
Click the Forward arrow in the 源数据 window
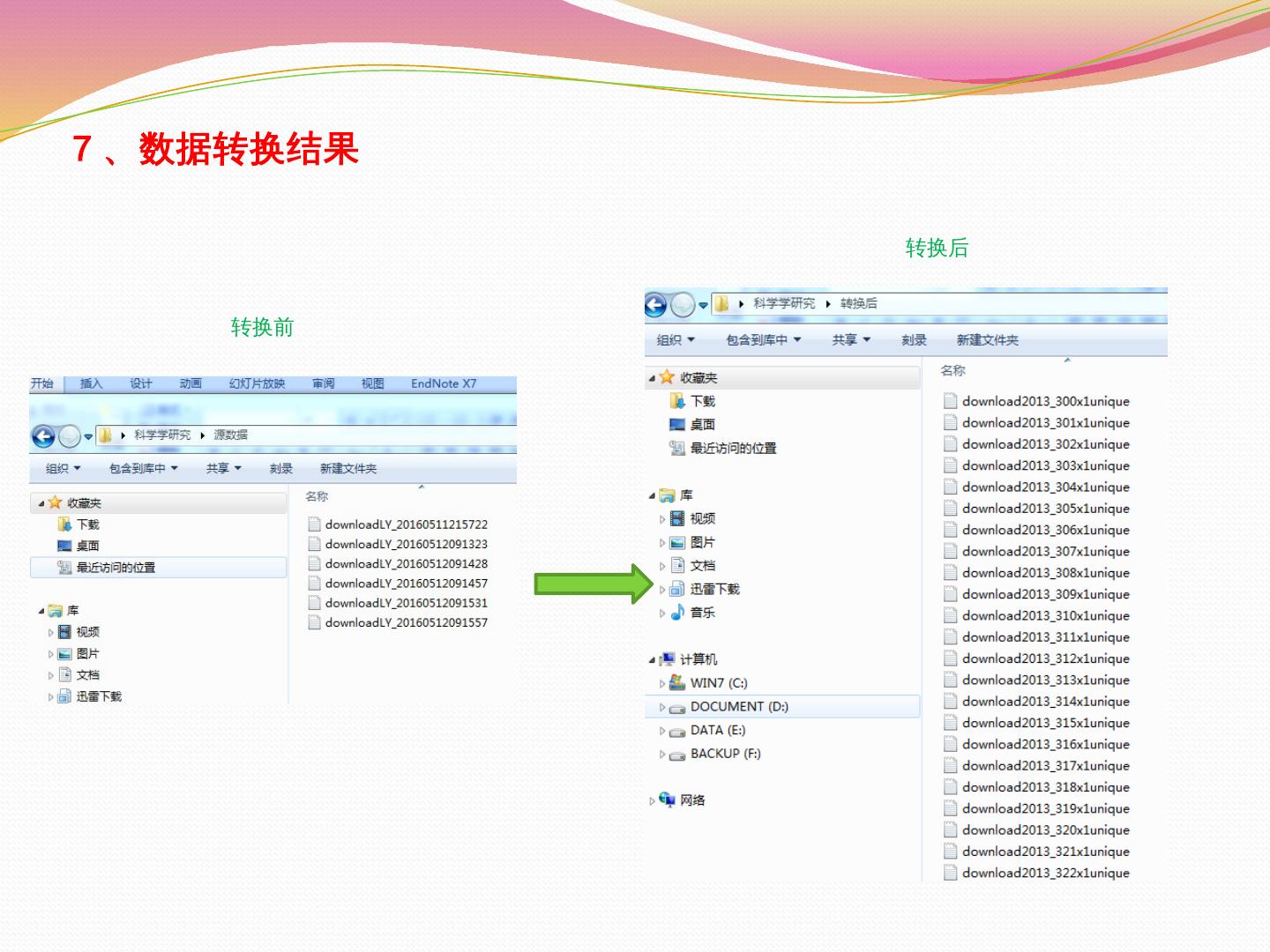coord(69,435)
